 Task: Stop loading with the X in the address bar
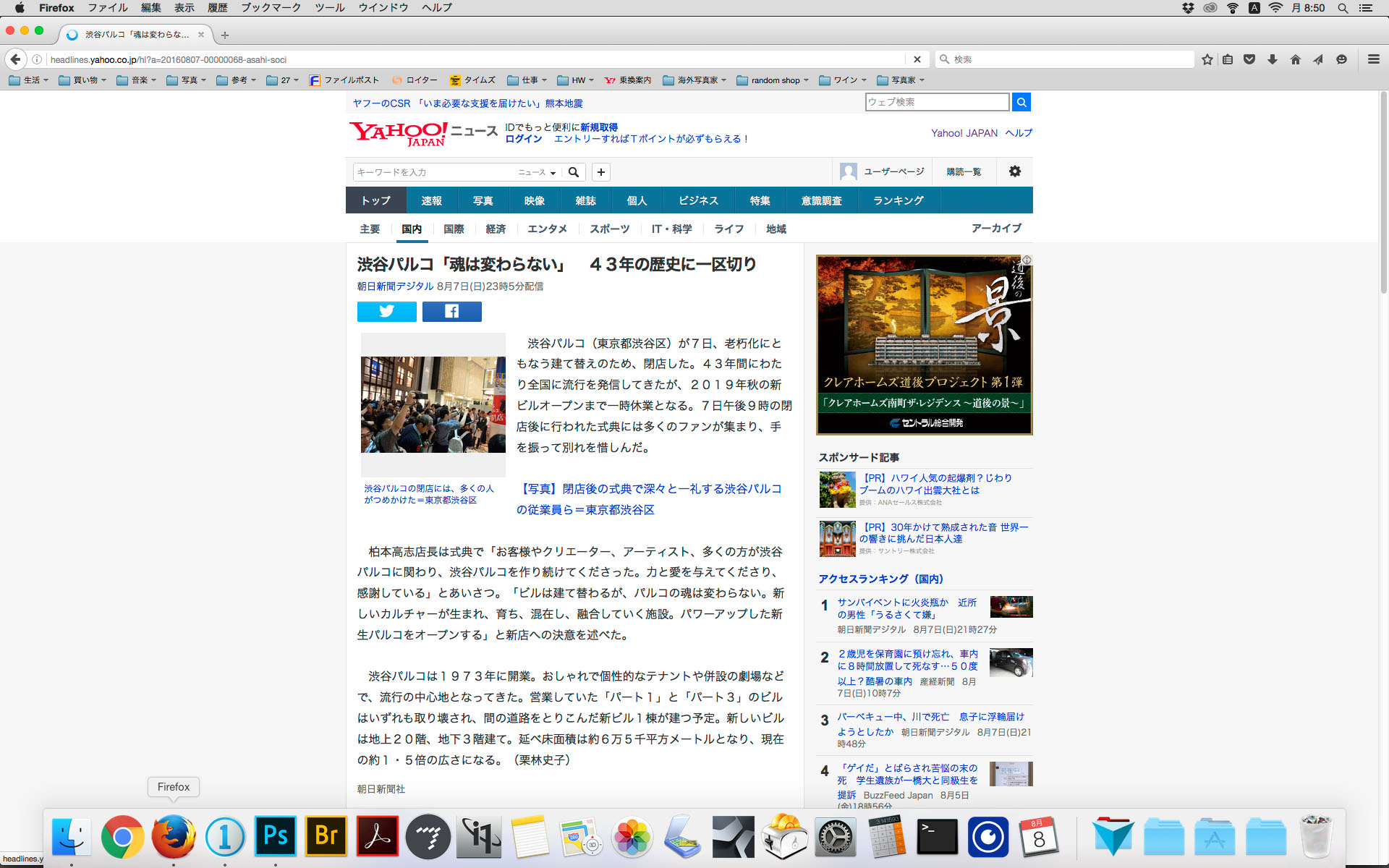(x=917, y=59)
